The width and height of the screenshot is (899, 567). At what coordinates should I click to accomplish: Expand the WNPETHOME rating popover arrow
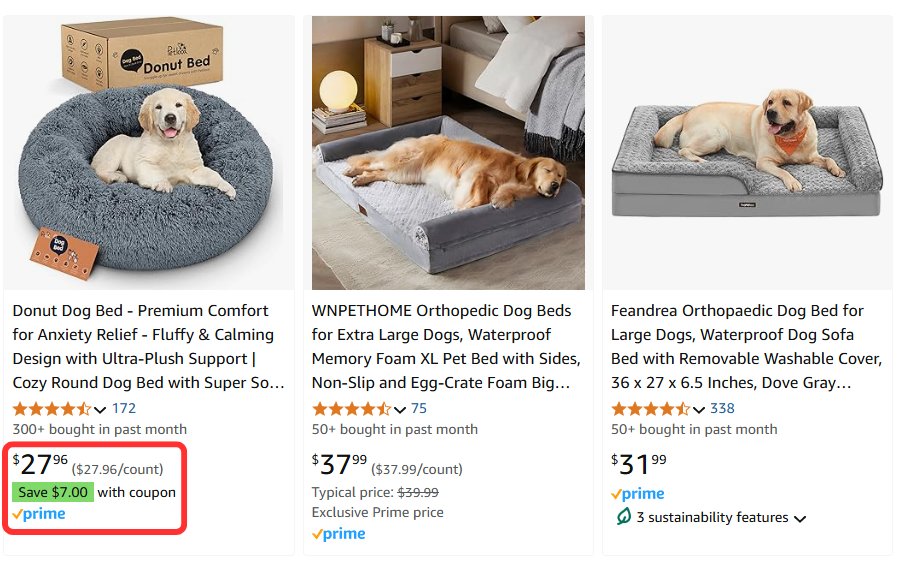[400, 409]
